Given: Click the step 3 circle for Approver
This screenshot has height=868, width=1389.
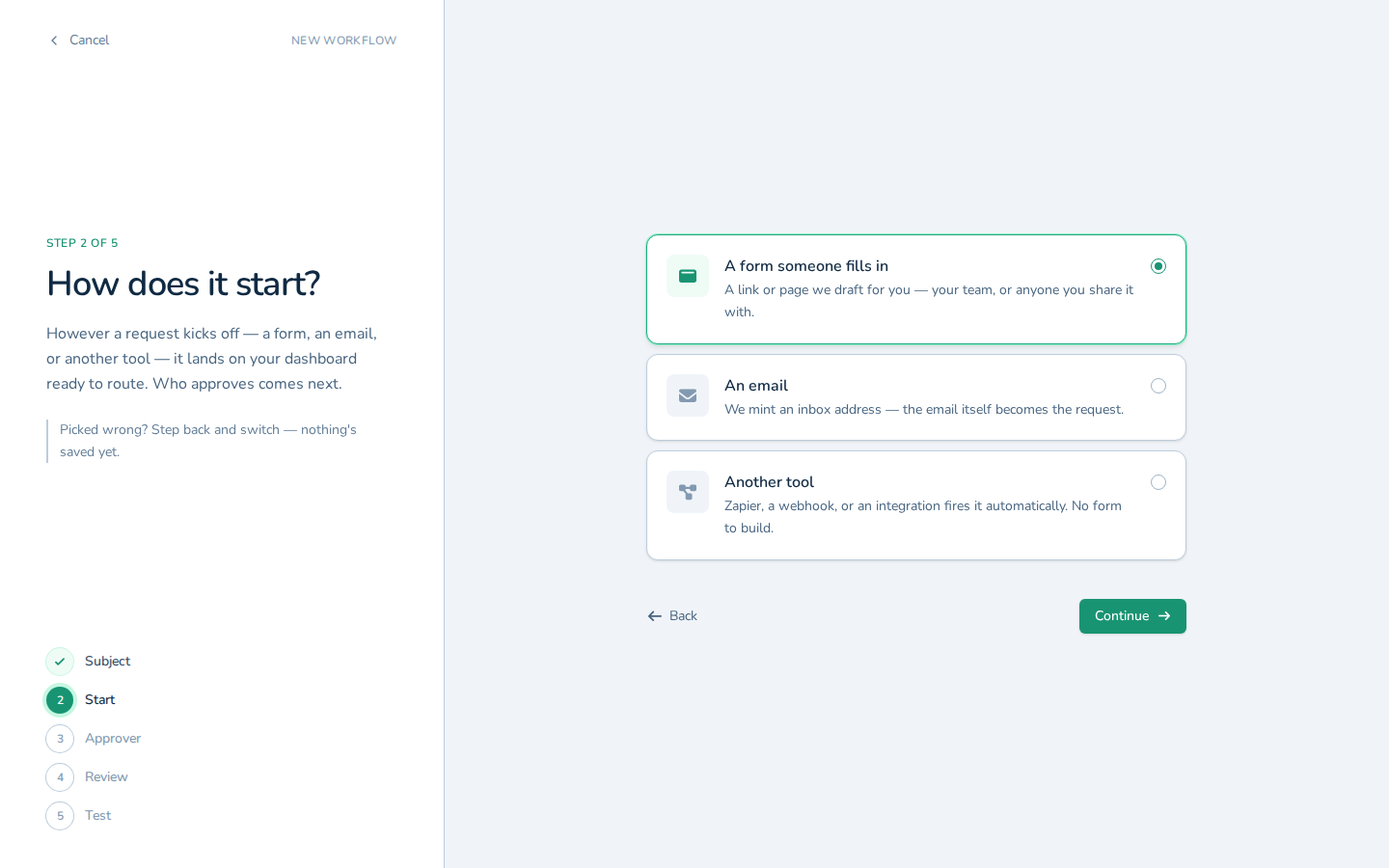Looking at the screenshot, I should point(60,739).
